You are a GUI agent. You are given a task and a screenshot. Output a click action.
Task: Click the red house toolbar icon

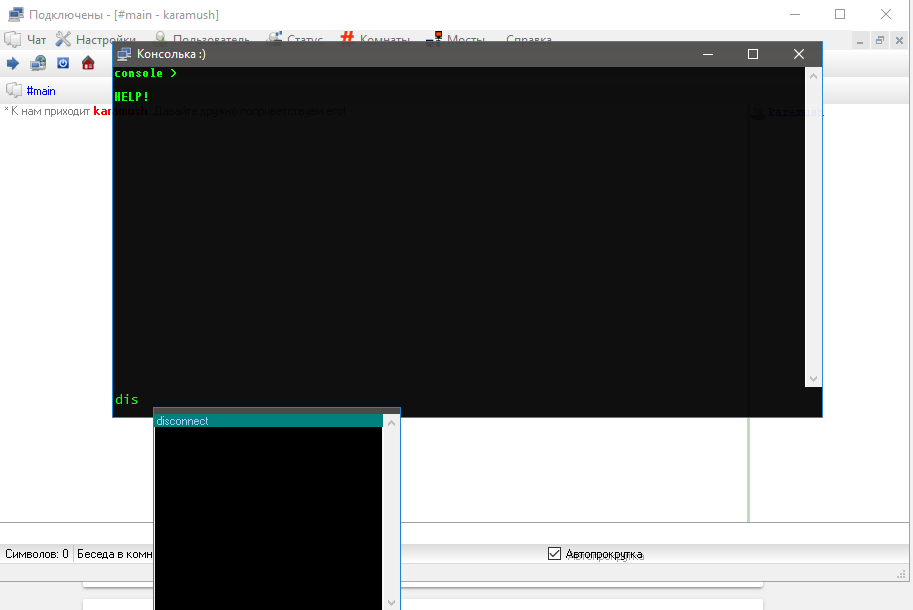coord(88,63)
